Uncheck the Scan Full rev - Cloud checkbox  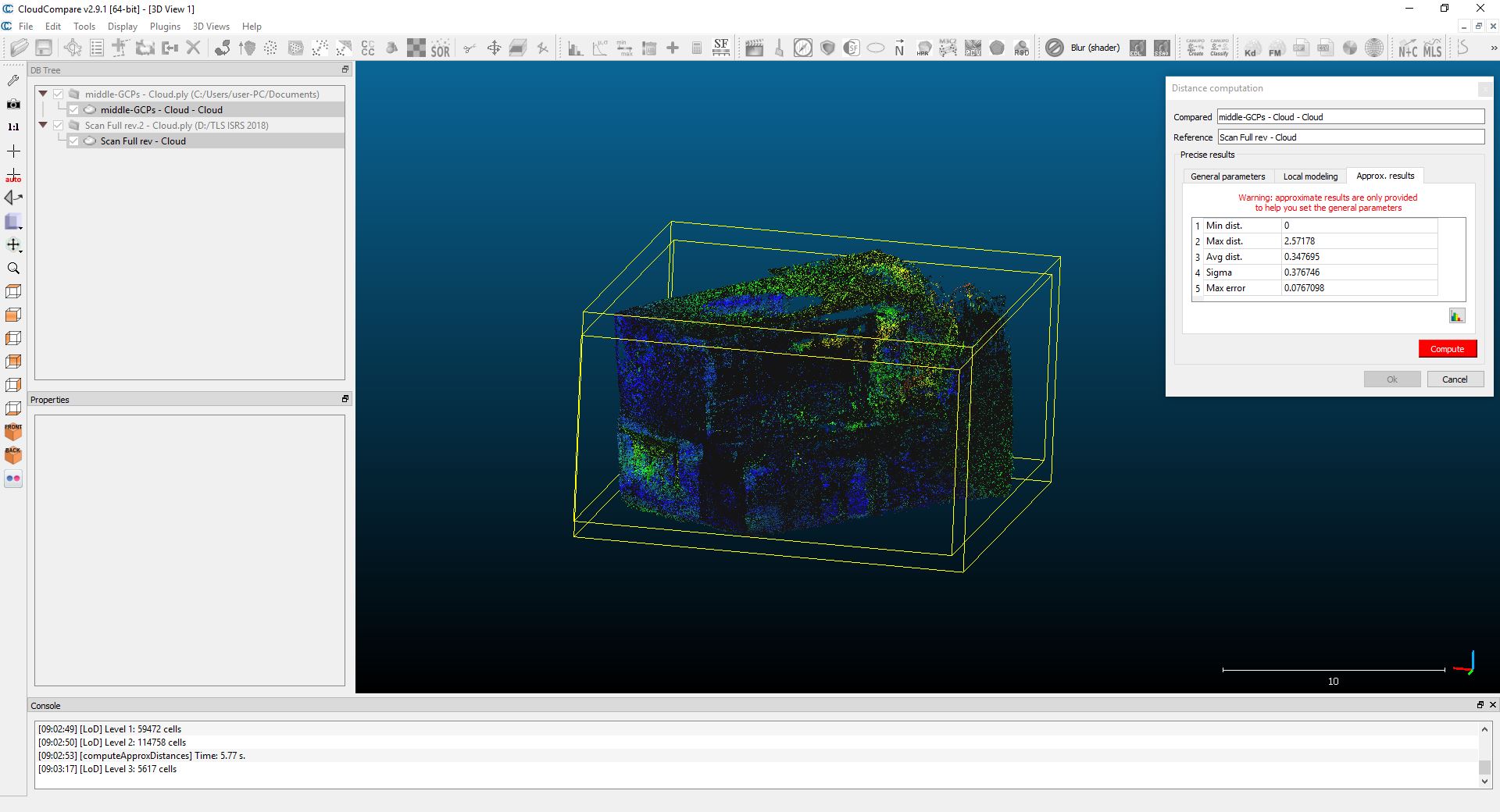coord(73,141)
